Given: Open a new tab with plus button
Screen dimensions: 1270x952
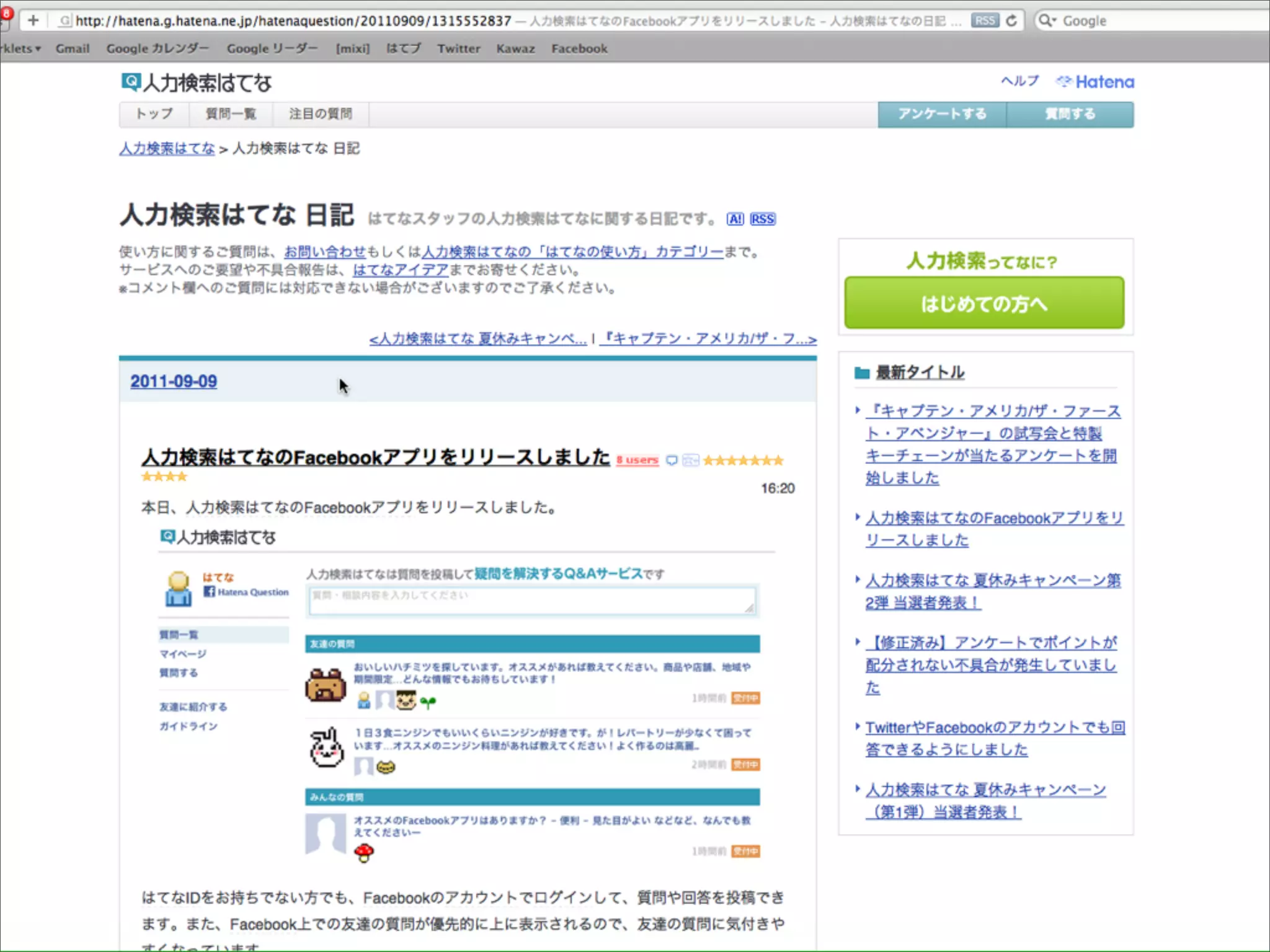Looking at the screenshot, I should click(x=33, y=20).
